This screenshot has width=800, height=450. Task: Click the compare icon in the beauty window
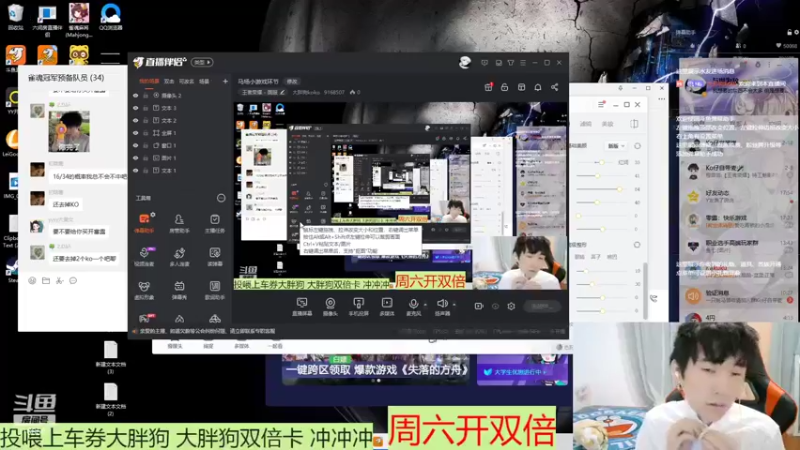(634, 124)
